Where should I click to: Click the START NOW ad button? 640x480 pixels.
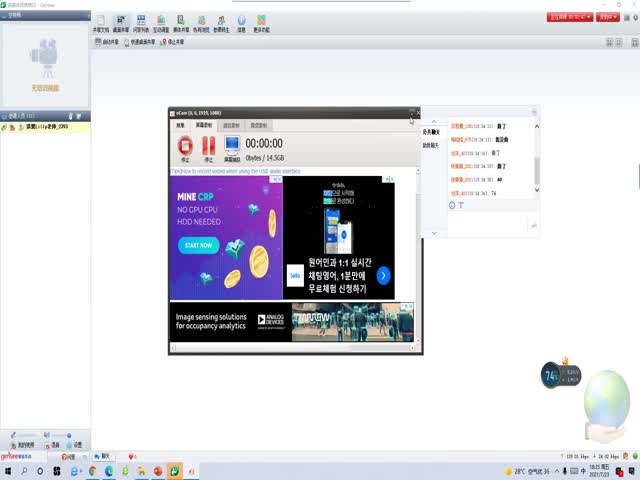click(x=198, y=245)
